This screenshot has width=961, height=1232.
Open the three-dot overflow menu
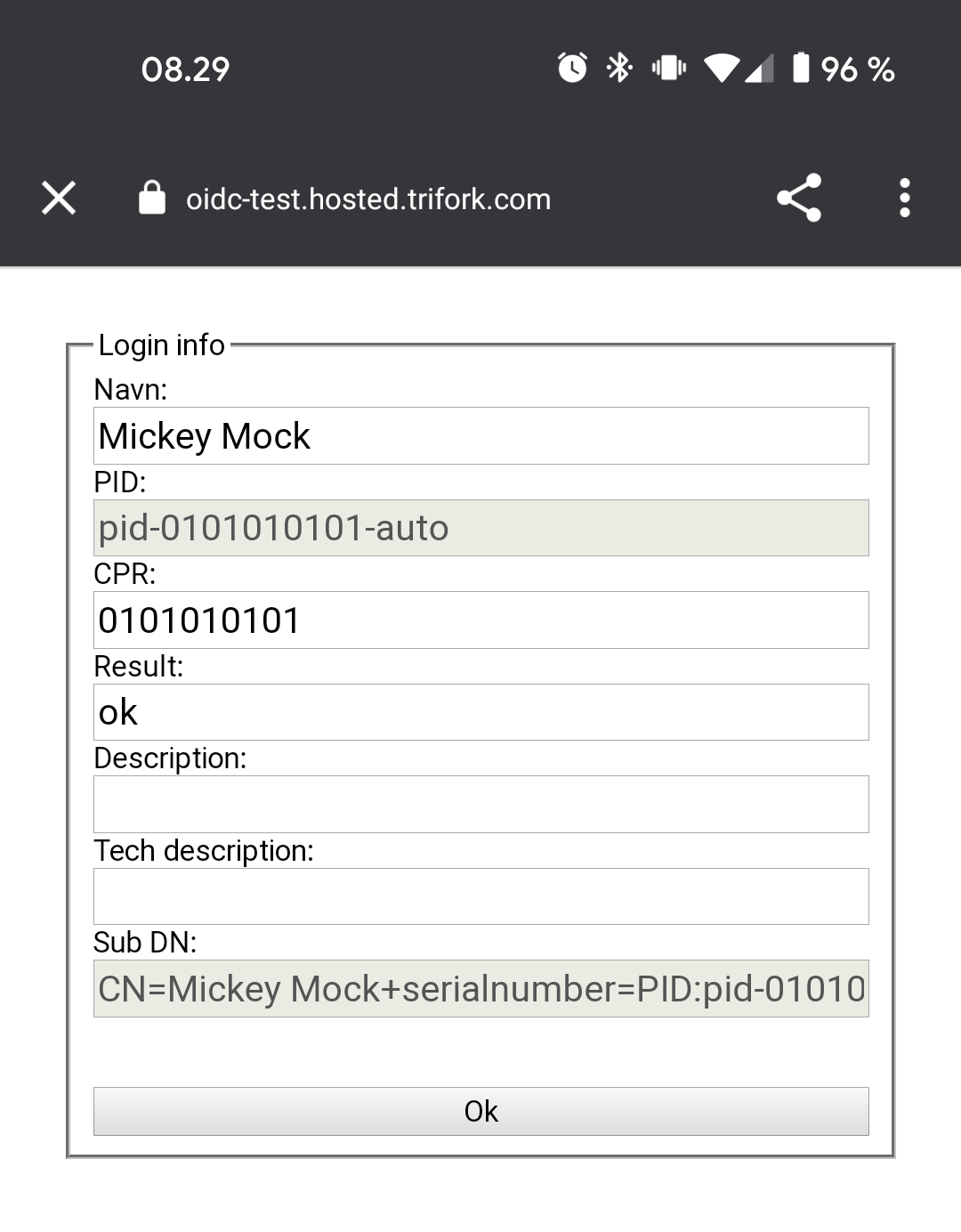click(904, 198)
